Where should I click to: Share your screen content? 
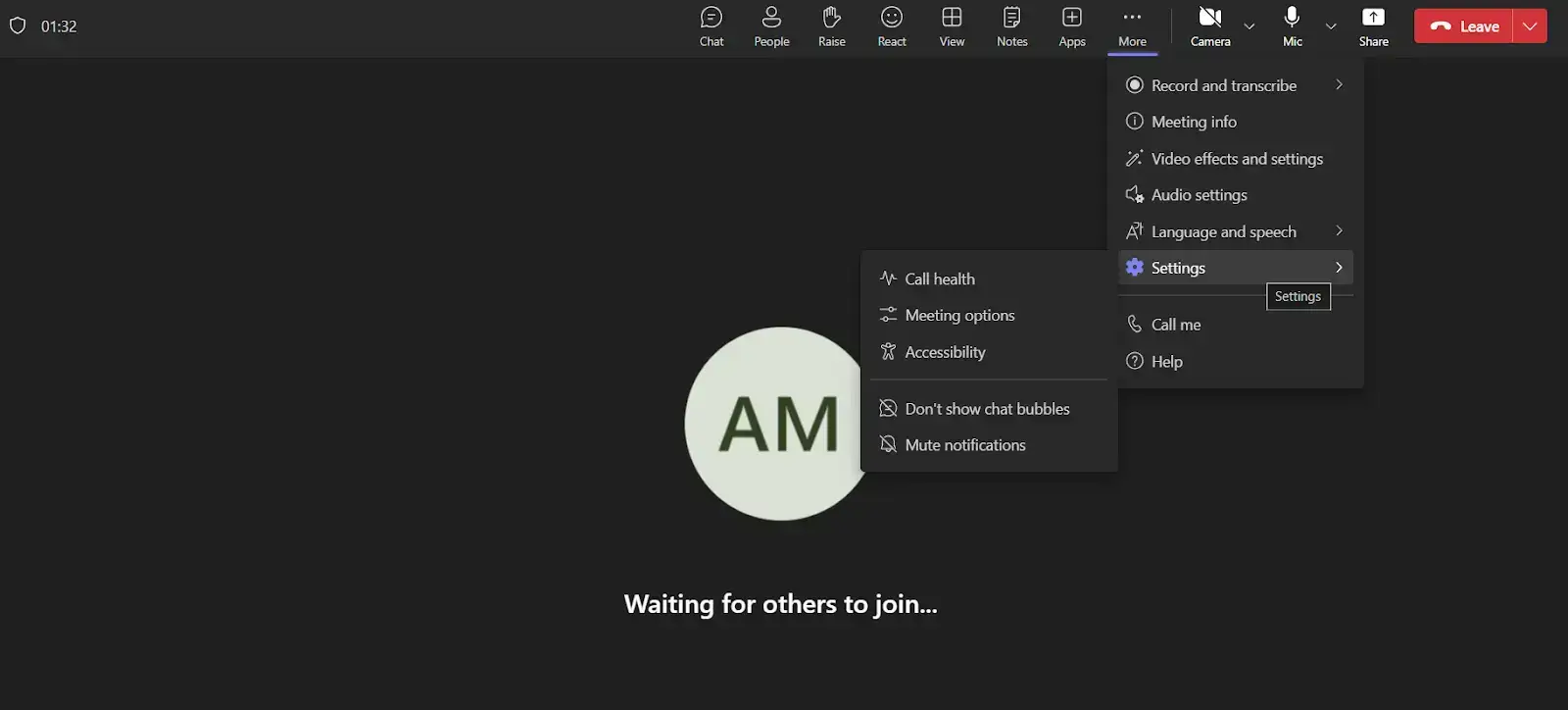(x=1373, y=26)
